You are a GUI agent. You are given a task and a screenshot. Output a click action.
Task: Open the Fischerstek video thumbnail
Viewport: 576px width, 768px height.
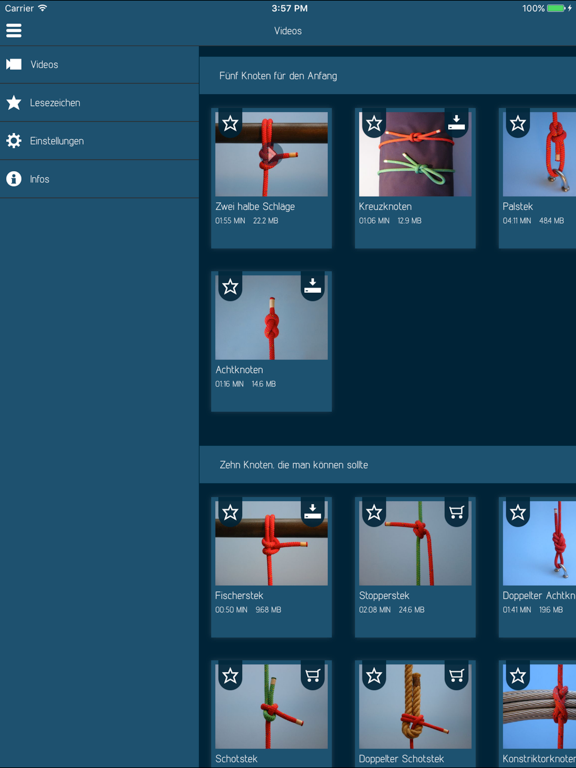click(x=271, y=543)
